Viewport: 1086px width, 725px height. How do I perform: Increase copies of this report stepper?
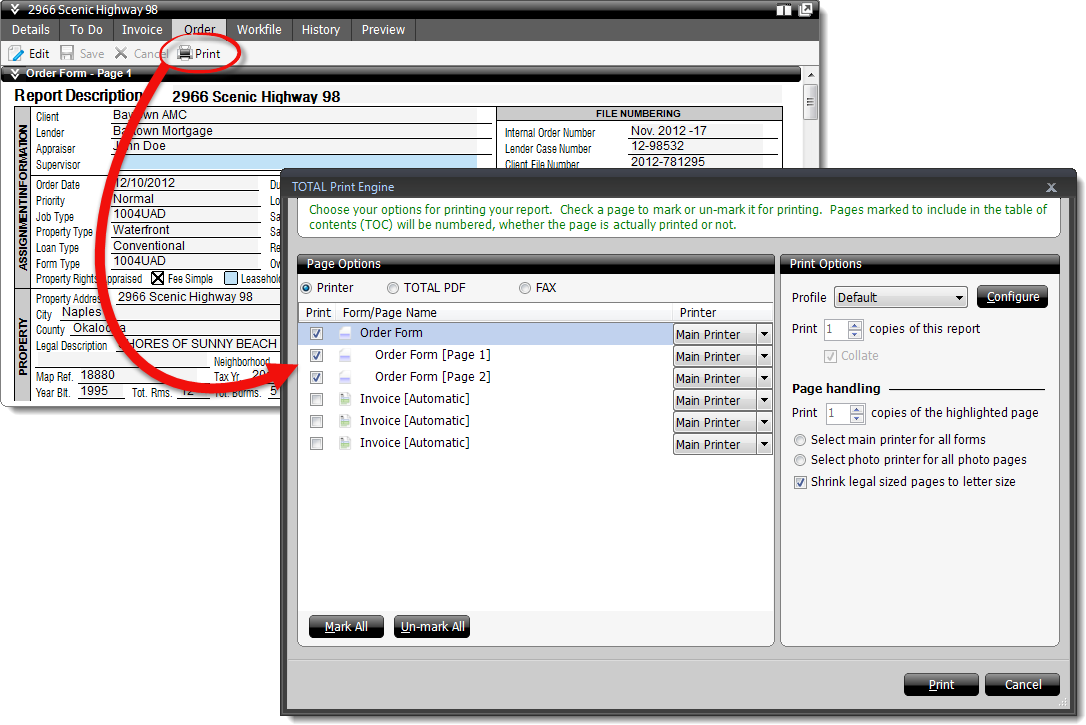point(855,324)
